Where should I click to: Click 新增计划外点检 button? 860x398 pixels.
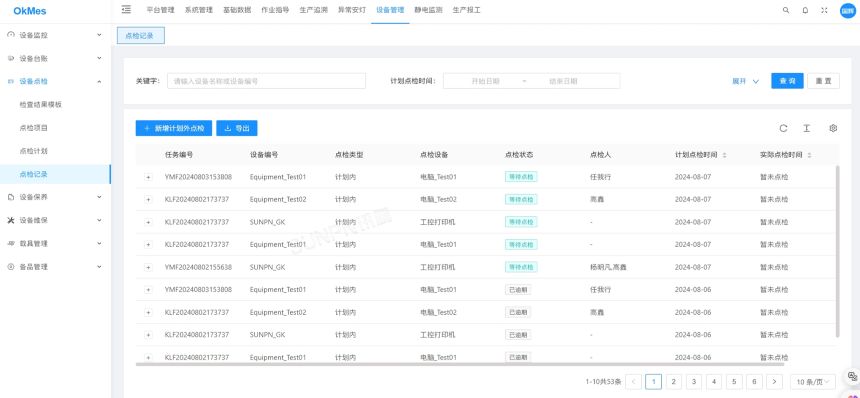coord(174,128)
